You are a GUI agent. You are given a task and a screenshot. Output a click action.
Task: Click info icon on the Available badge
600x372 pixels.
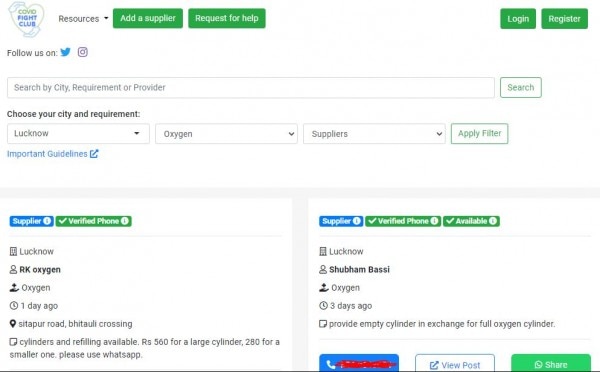pyautogui.click(x=493, y=221)
